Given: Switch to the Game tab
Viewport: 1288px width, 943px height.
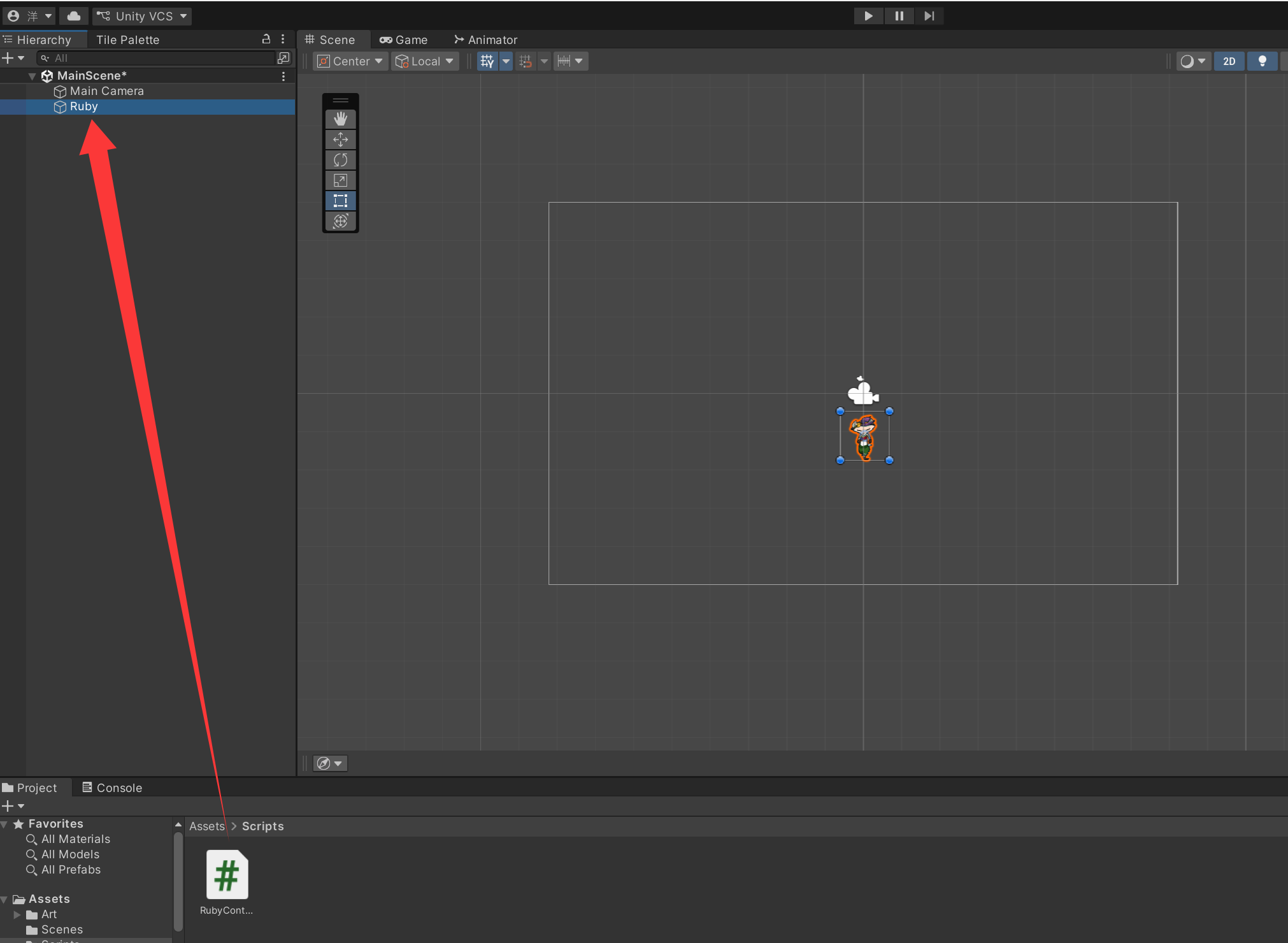Looking at the screenshot, I should (x=404, y=40).
